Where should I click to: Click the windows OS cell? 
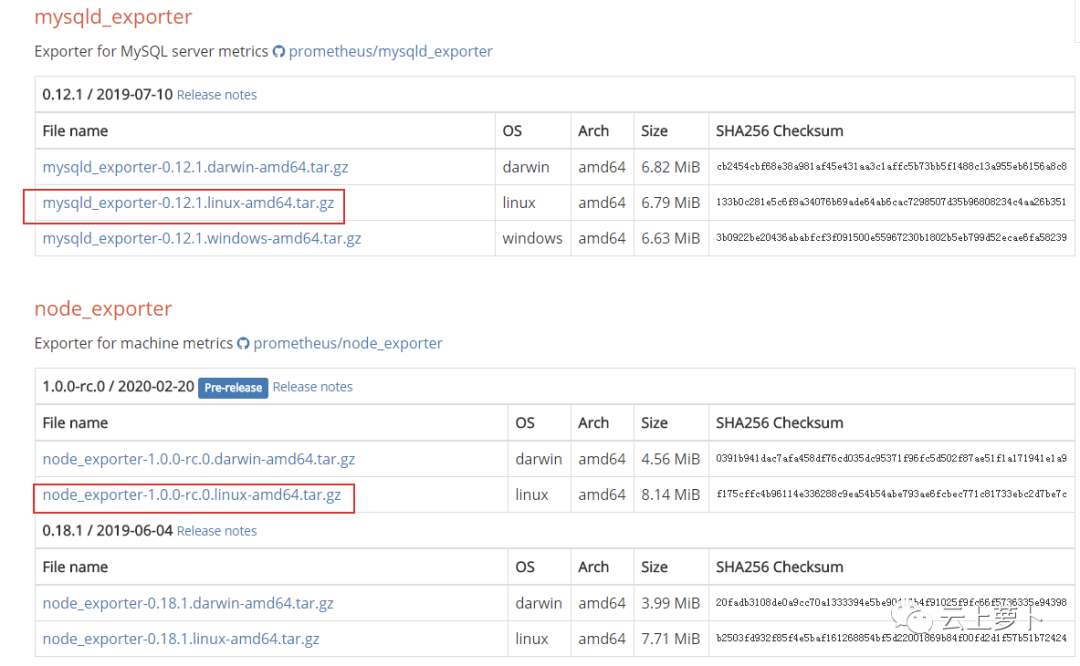(532, 238)
